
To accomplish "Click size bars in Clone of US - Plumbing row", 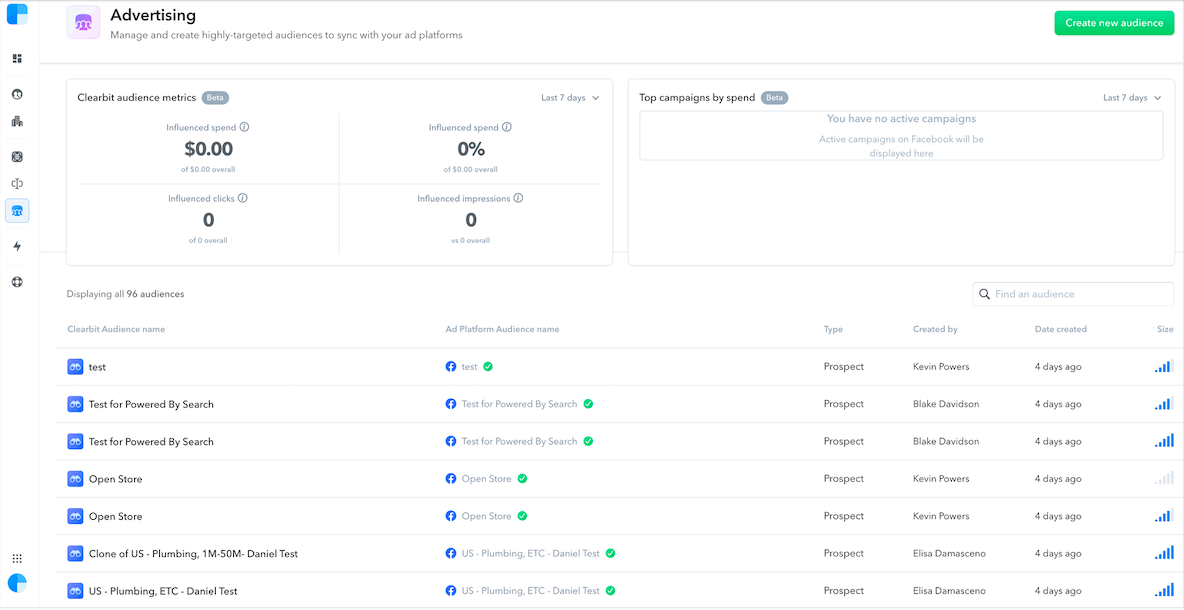I will point(1164,553).
